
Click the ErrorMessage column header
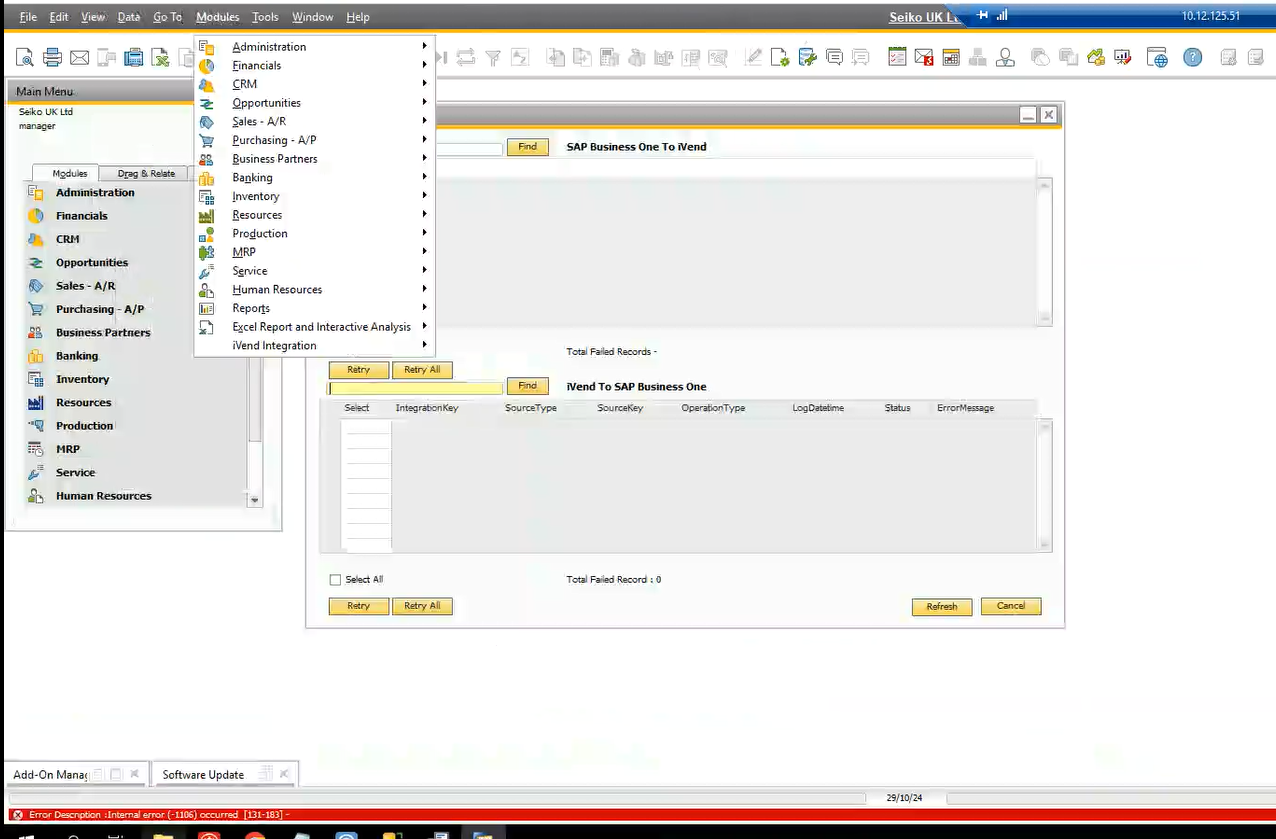point(965,408)
